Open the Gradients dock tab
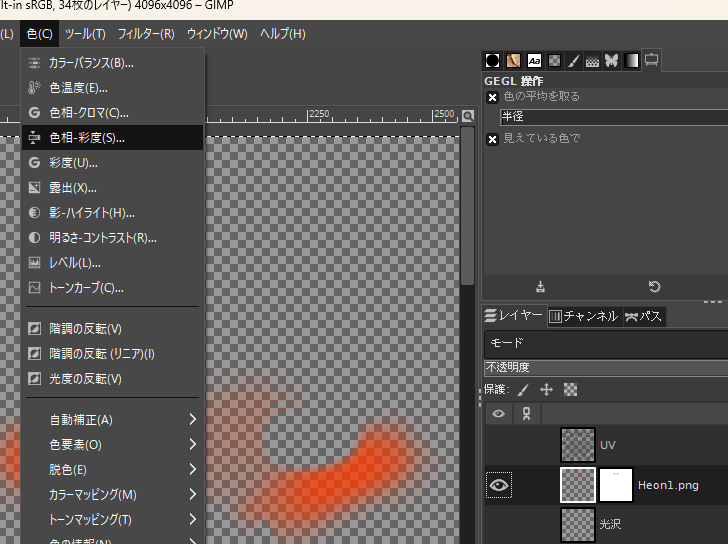 coord(631,61)
